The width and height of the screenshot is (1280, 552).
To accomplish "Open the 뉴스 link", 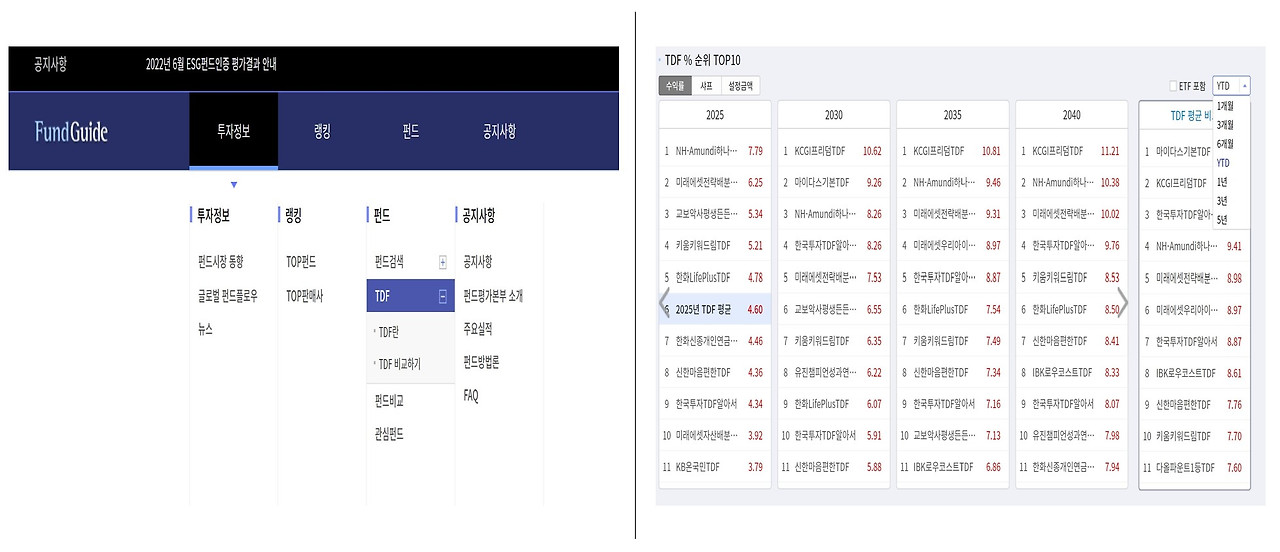I will 205,329.
